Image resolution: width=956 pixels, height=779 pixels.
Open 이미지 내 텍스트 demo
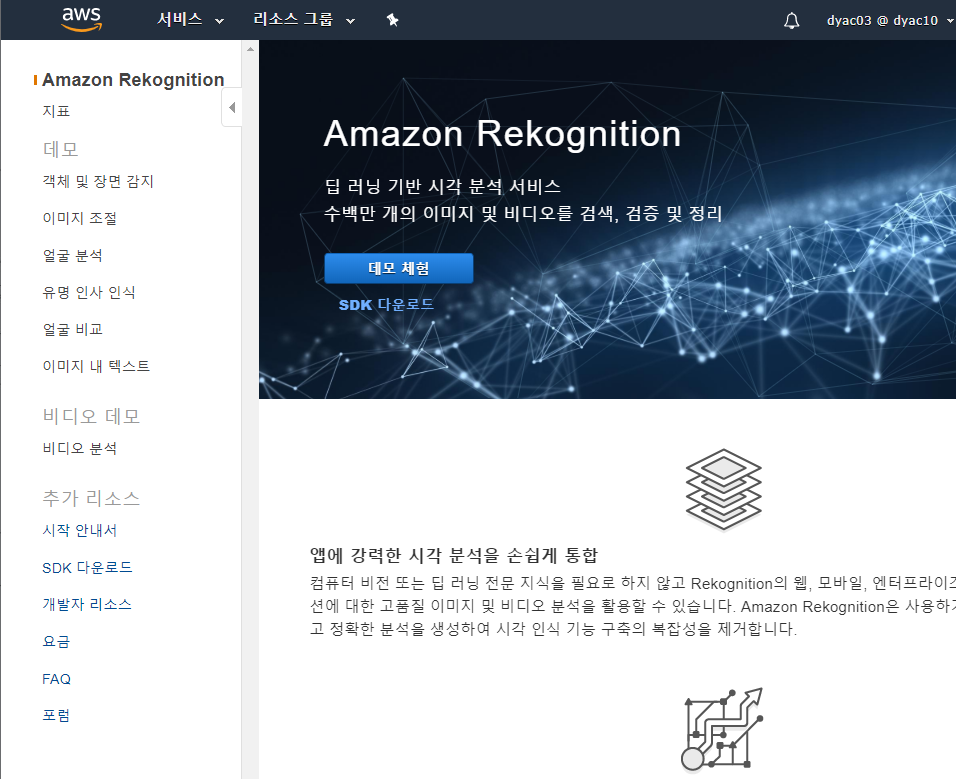[96, 366]
